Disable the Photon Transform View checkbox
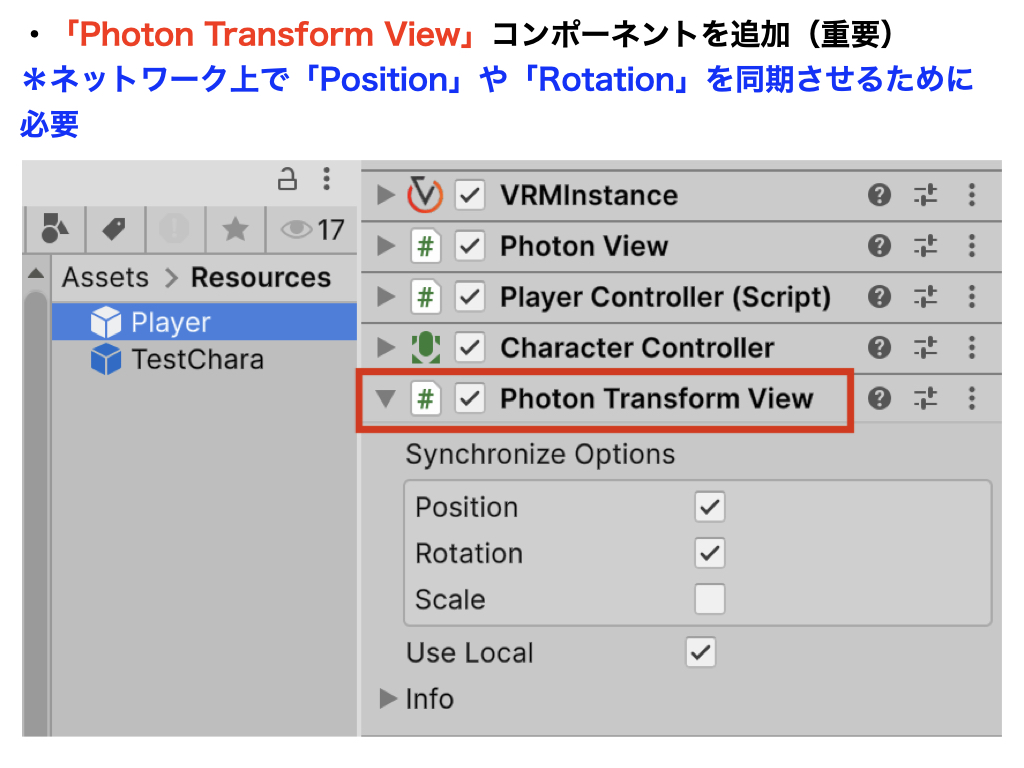Viewport: 1024px width, 768px height. 470,398
